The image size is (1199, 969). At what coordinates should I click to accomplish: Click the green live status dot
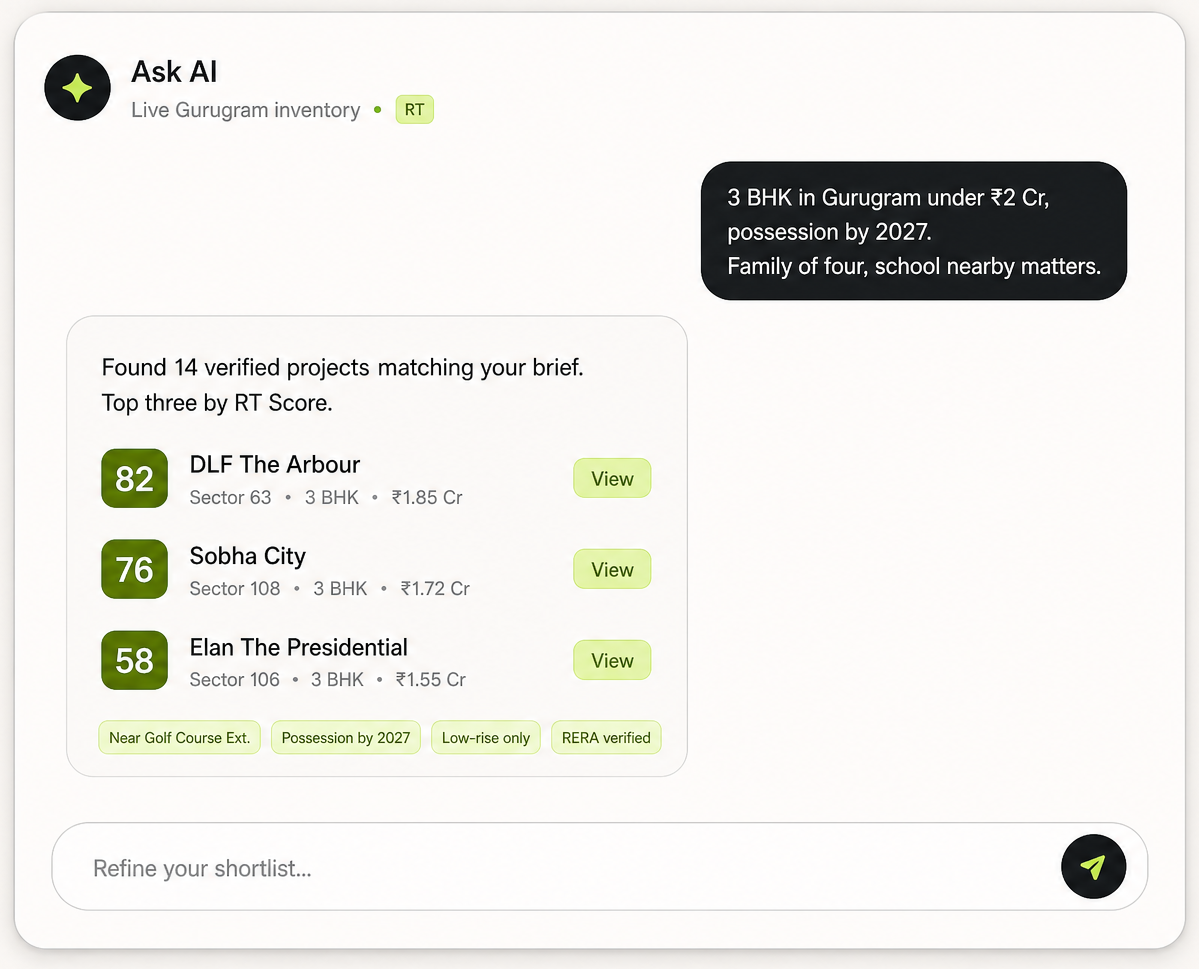pos(378,110)
